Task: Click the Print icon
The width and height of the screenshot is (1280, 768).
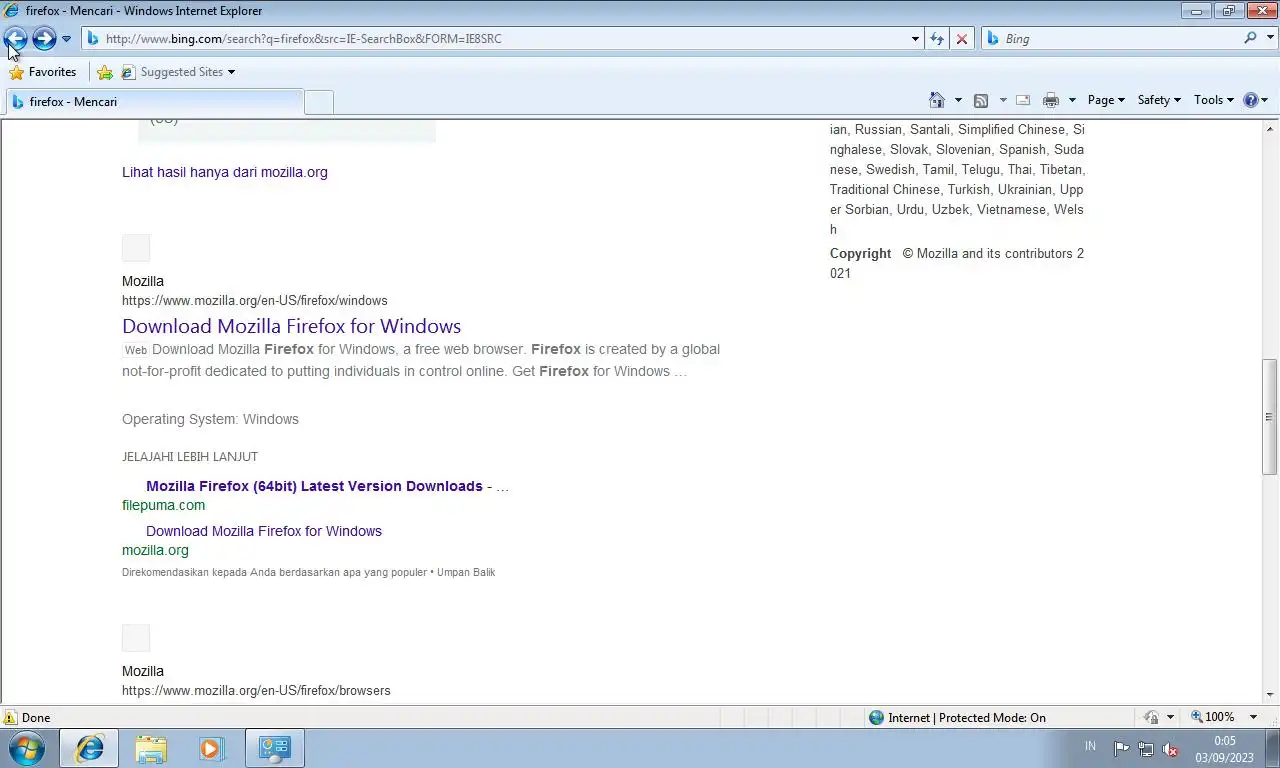Action: [1050, 100]
